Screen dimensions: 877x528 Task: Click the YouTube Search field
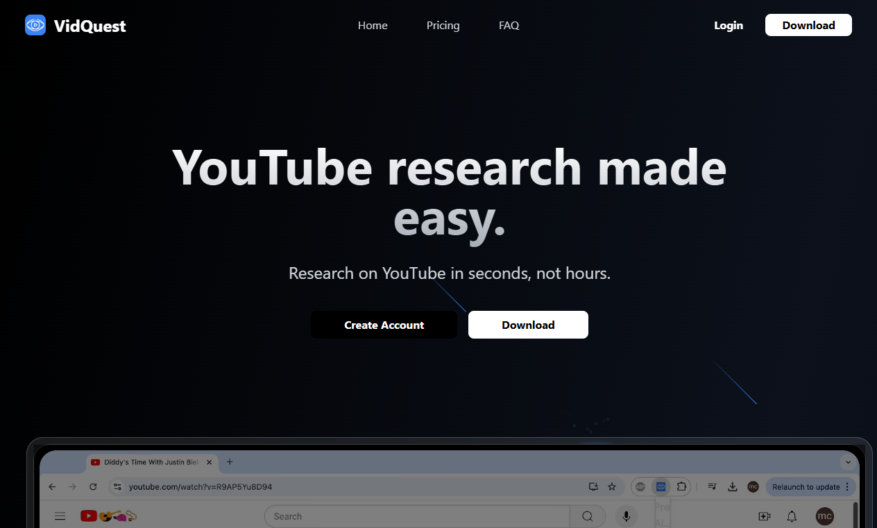(x=417, y=516)
